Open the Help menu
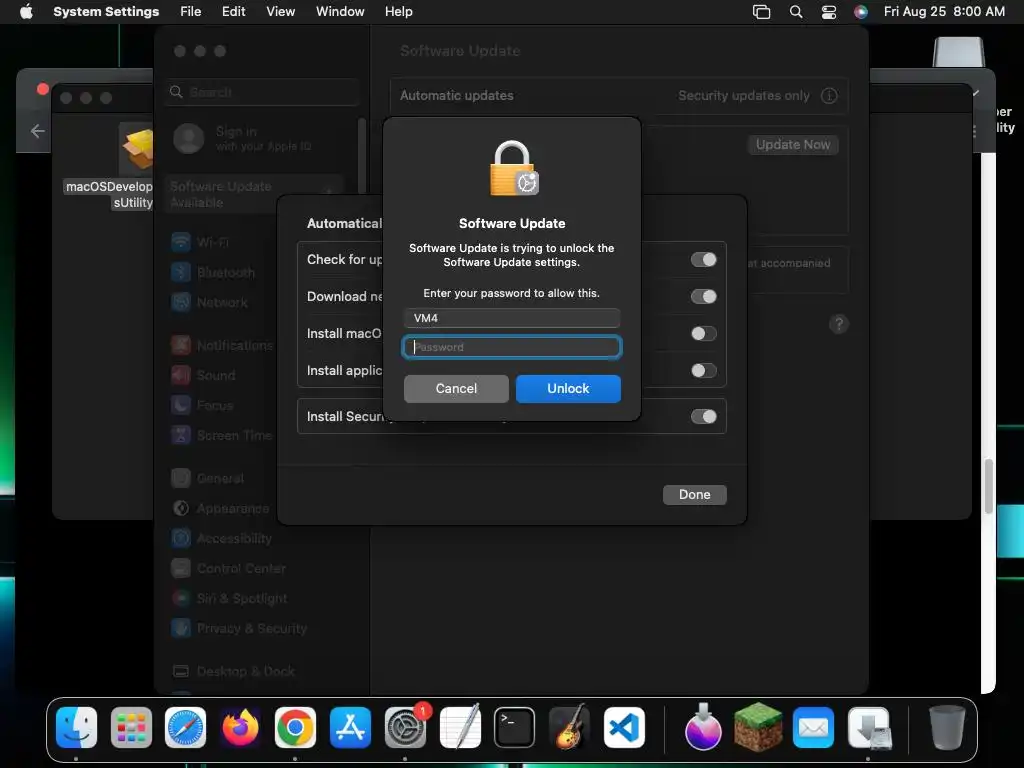Screen dimensions: 1024x768 (398, 12)
